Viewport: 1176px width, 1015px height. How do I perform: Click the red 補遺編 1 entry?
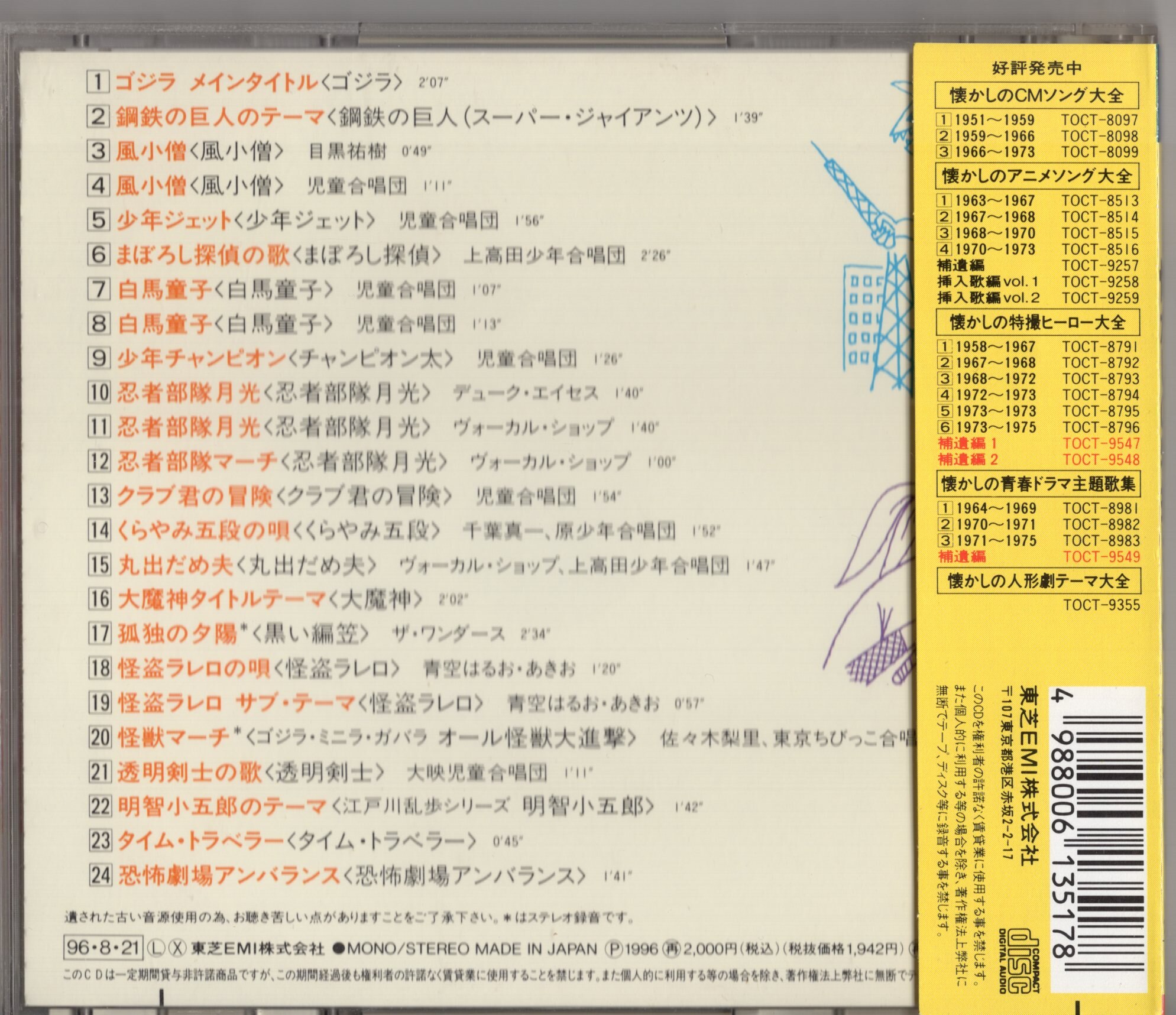[x=968, y=443]
